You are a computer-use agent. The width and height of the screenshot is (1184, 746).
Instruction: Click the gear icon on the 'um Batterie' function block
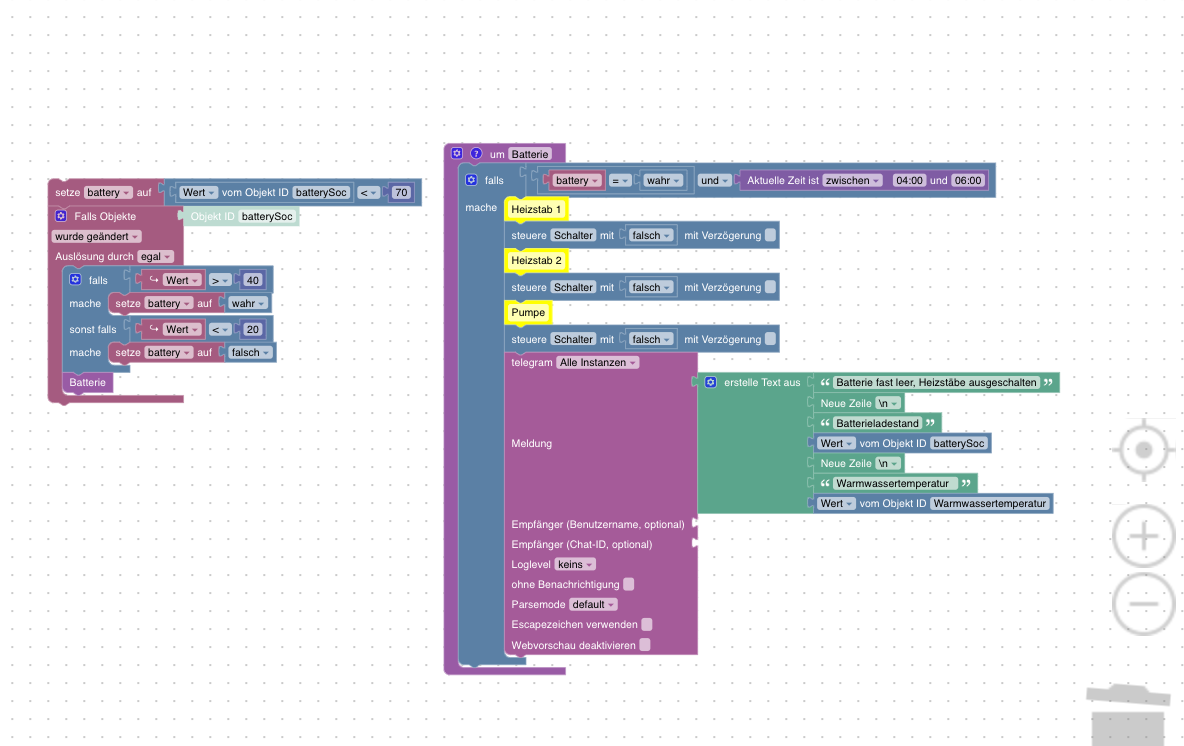[457, 153]
